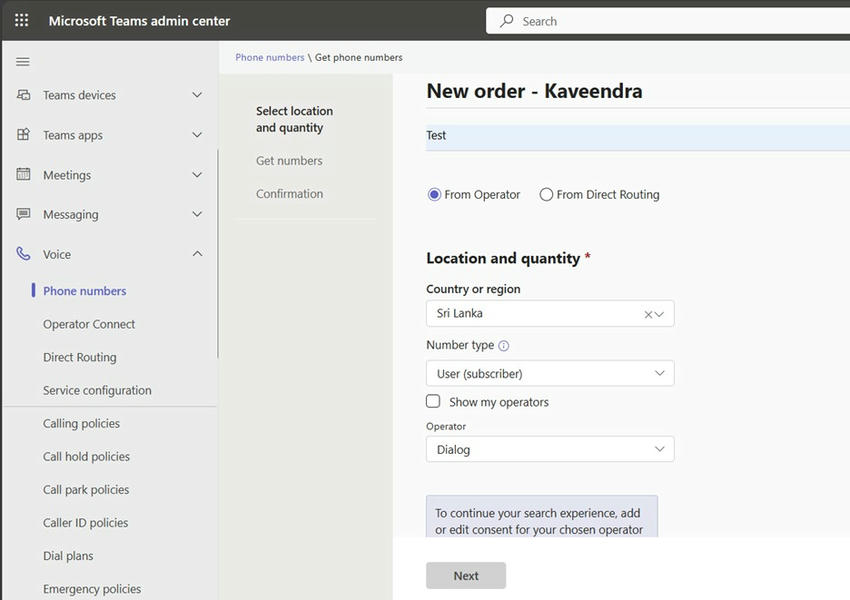Click the search magnifier icon
This screenshot has height=600, width=850.
pos(506,21)
